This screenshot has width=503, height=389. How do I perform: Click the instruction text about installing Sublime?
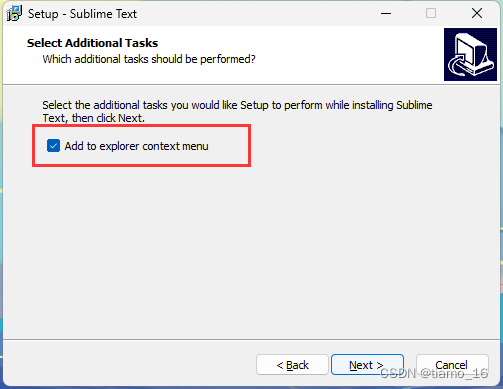click(x=237, y=111)
